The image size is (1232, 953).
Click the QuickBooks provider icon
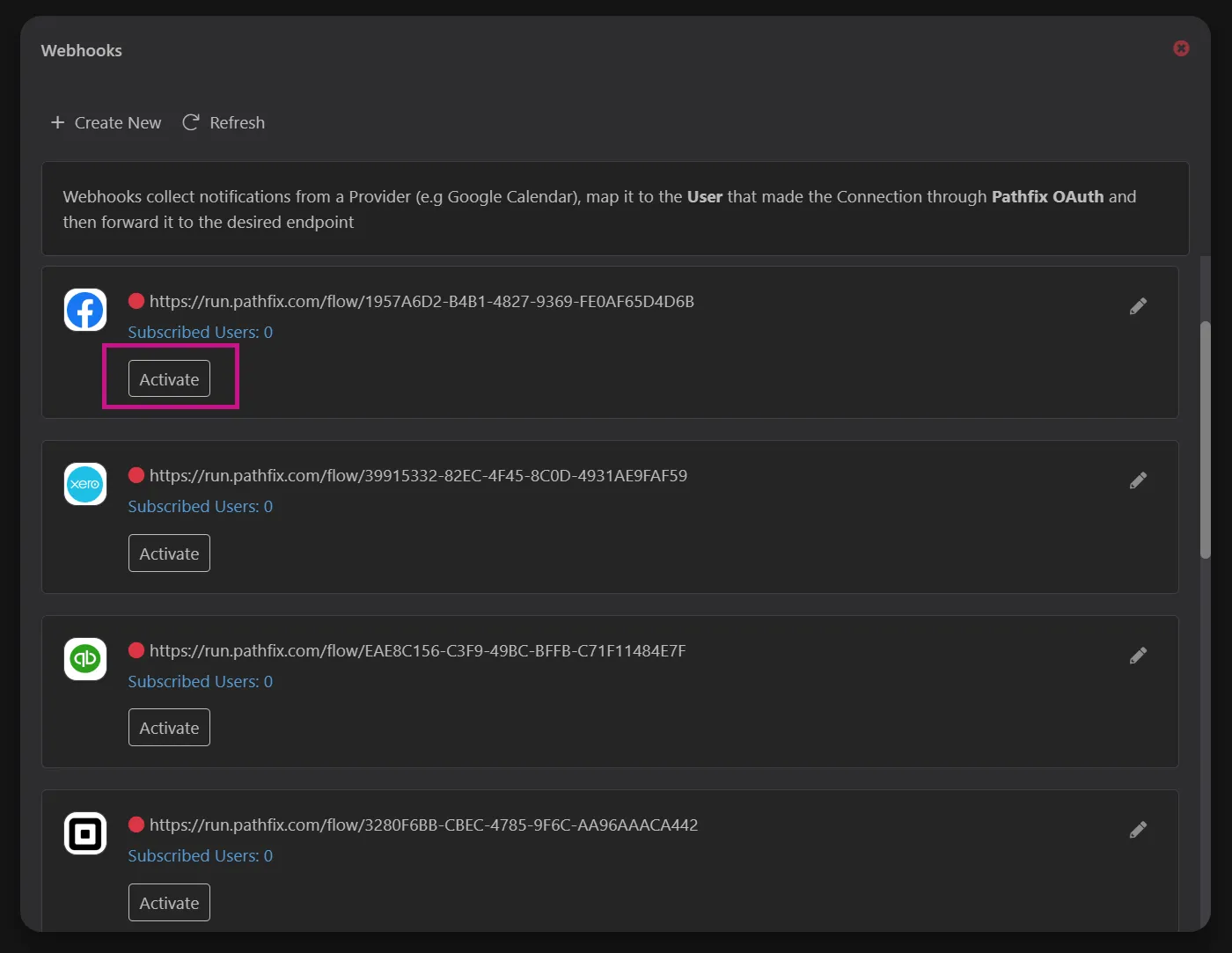85,659
